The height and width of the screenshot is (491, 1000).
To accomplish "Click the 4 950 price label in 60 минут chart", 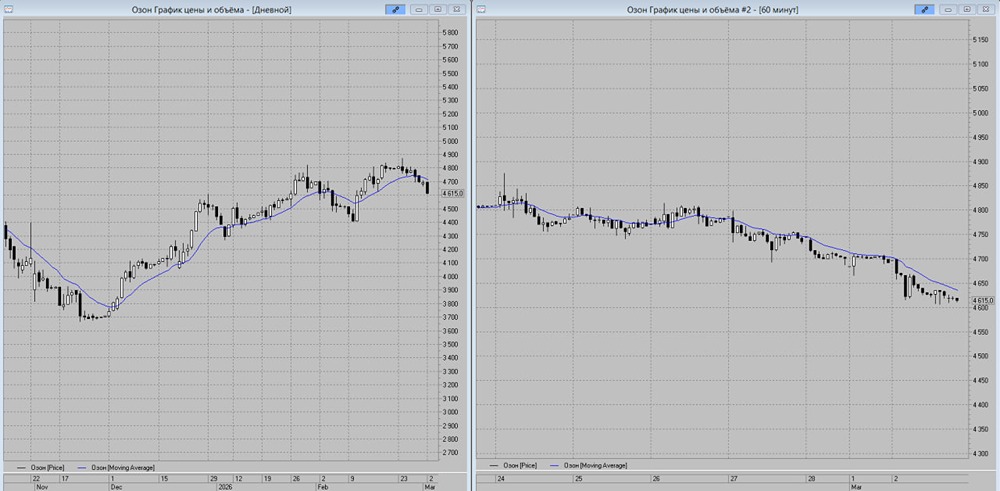I will pos(980,137).
